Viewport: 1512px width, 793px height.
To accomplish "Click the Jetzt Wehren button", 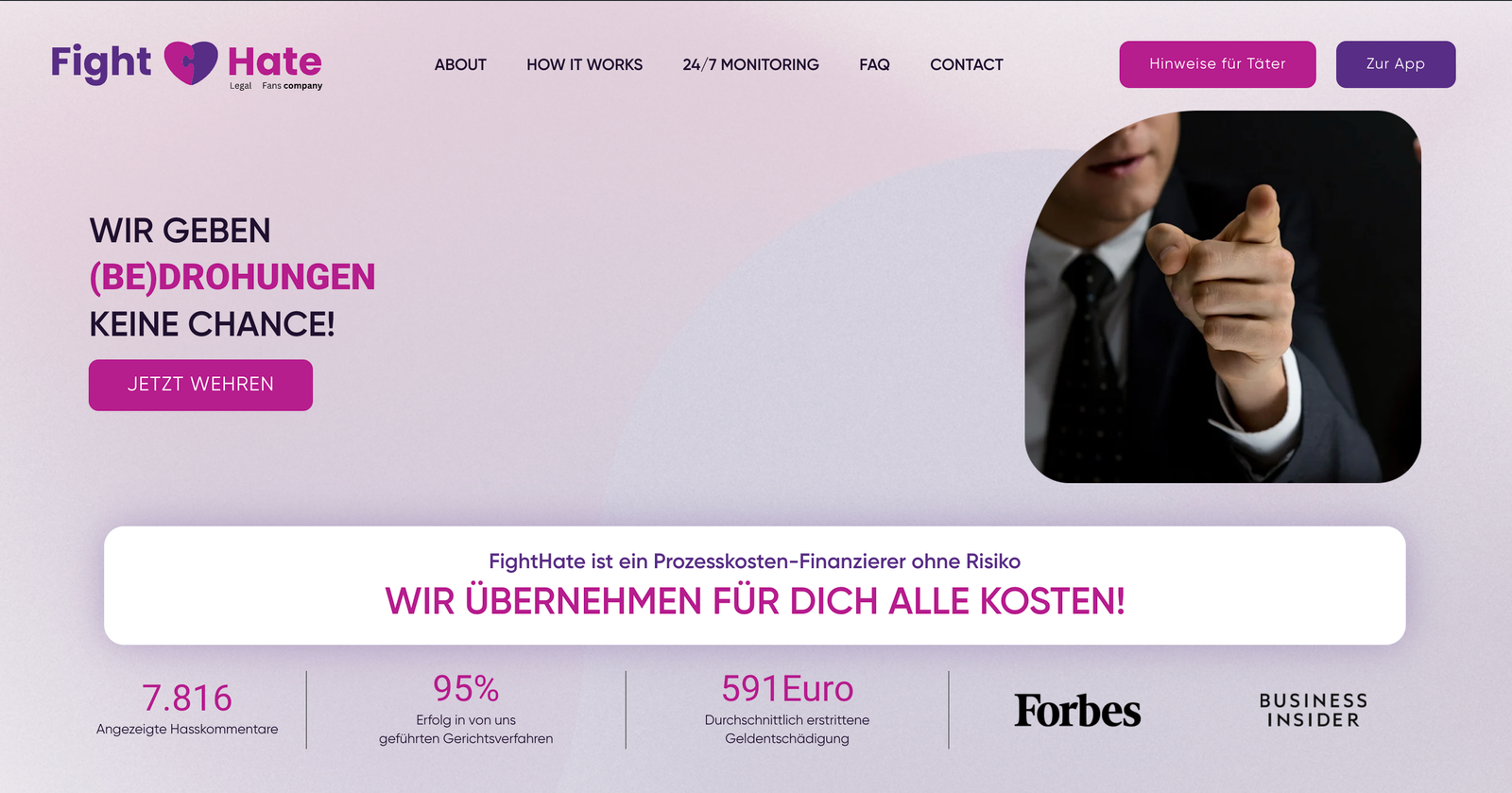I will click(x=200, y=385).
